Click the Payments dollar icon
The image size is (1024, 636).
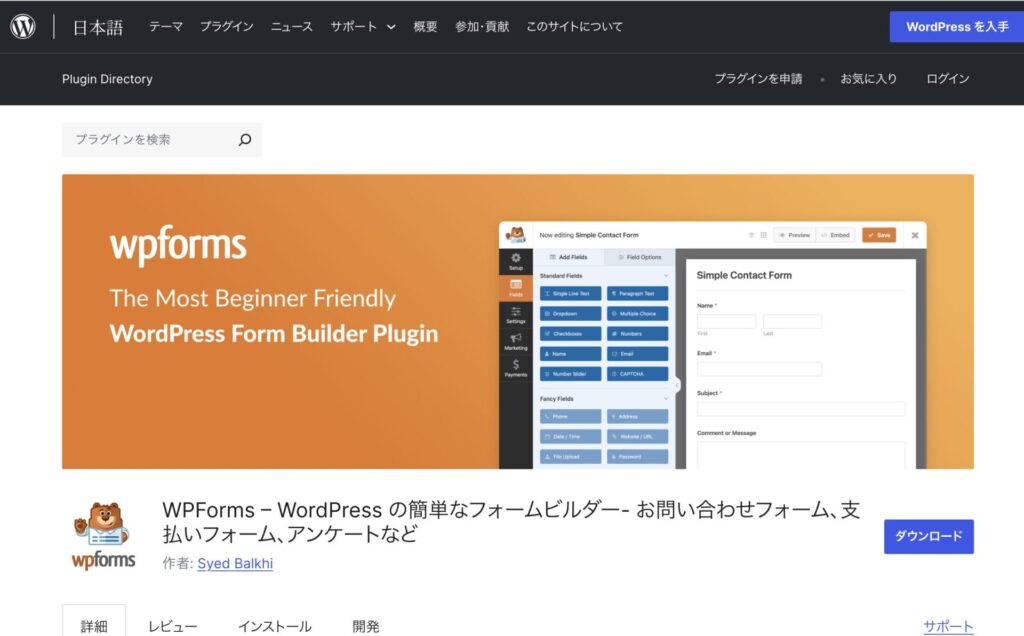516,367
